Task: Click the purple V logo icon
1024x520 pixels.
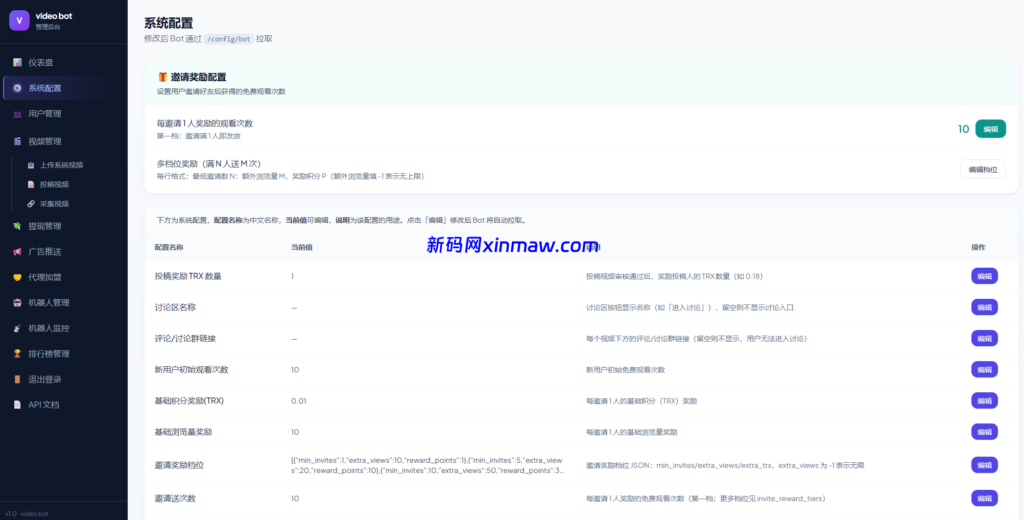Action: coord(20,20)
